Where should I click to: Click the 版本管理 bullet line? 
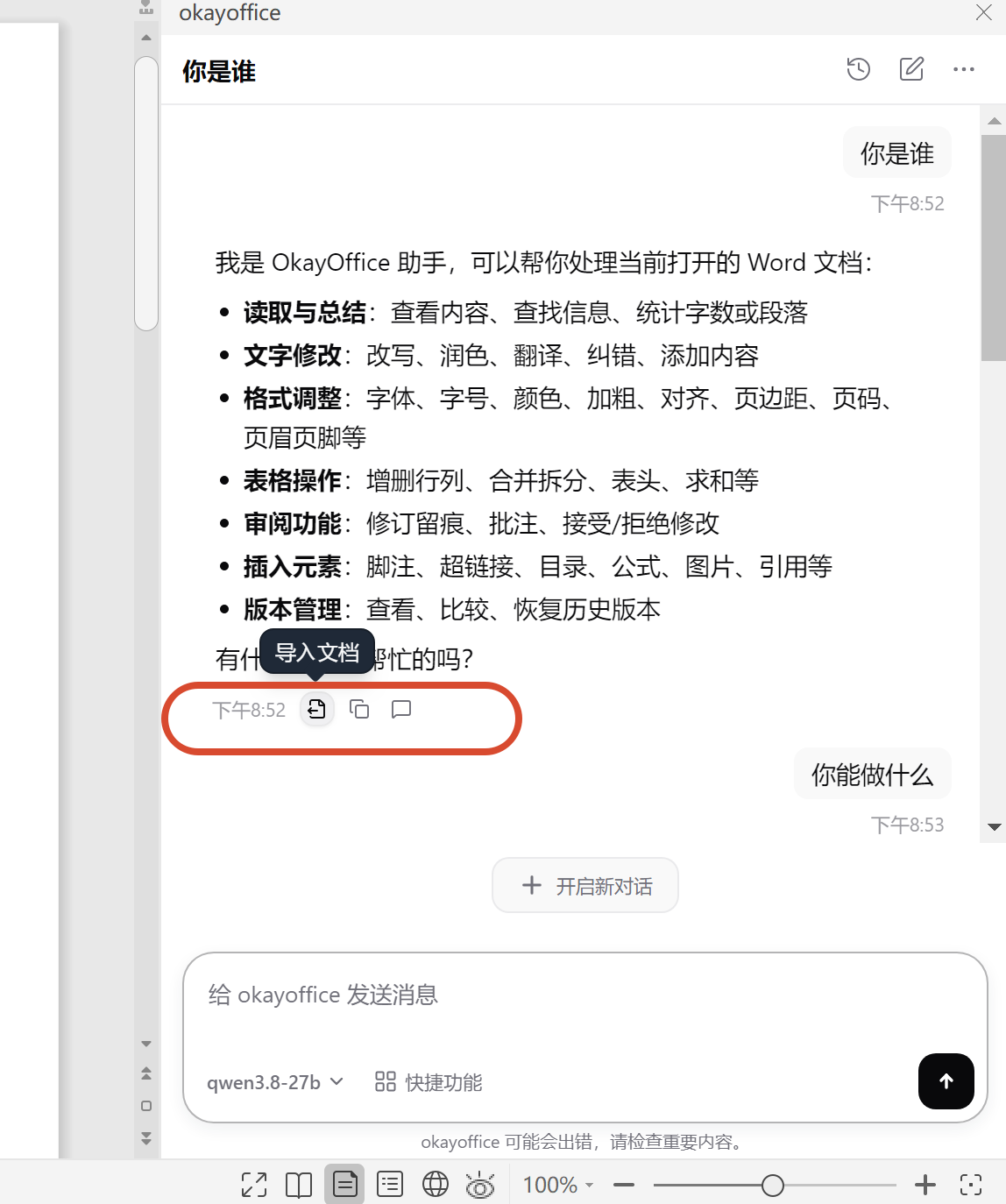point(451,609)
